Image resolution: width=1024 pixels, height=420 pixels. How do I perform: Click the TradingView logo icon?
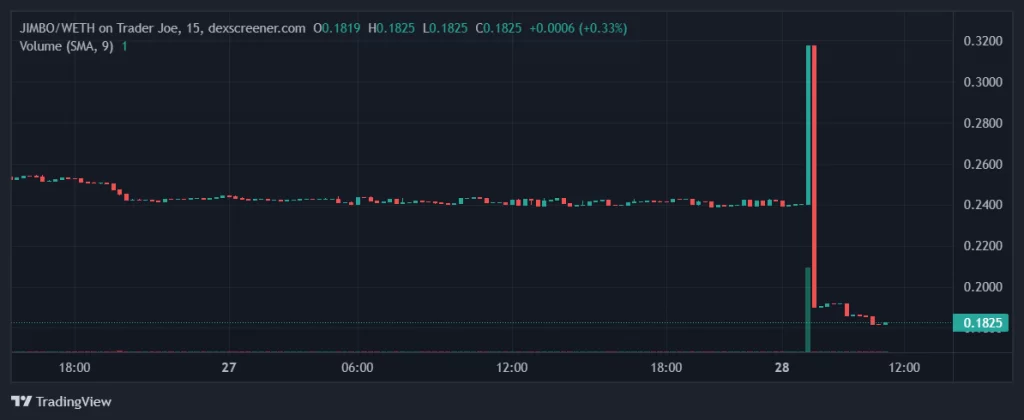click(22, 402)
